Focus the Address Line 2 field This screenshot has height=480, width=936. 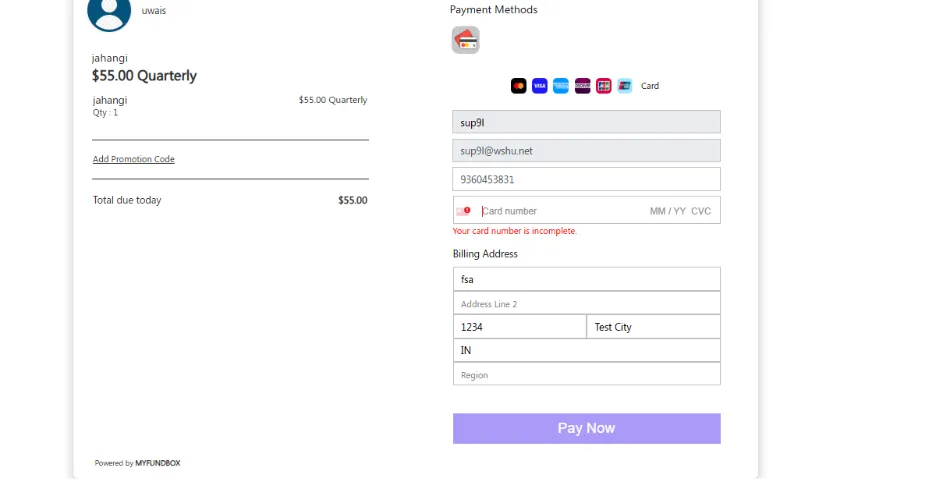pyautogui.click(x=587, y=303)
